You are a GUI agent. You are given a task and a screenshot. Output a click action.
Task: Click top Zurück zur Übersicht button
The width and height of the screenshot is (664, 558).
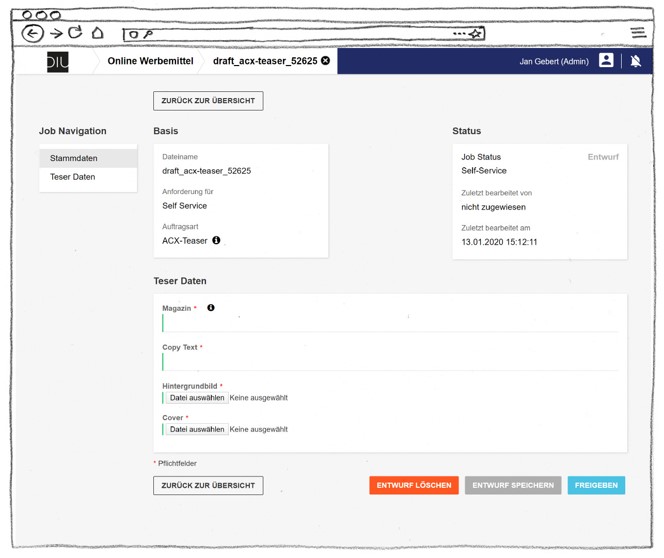pyautogui.click(x=208, y=101)
